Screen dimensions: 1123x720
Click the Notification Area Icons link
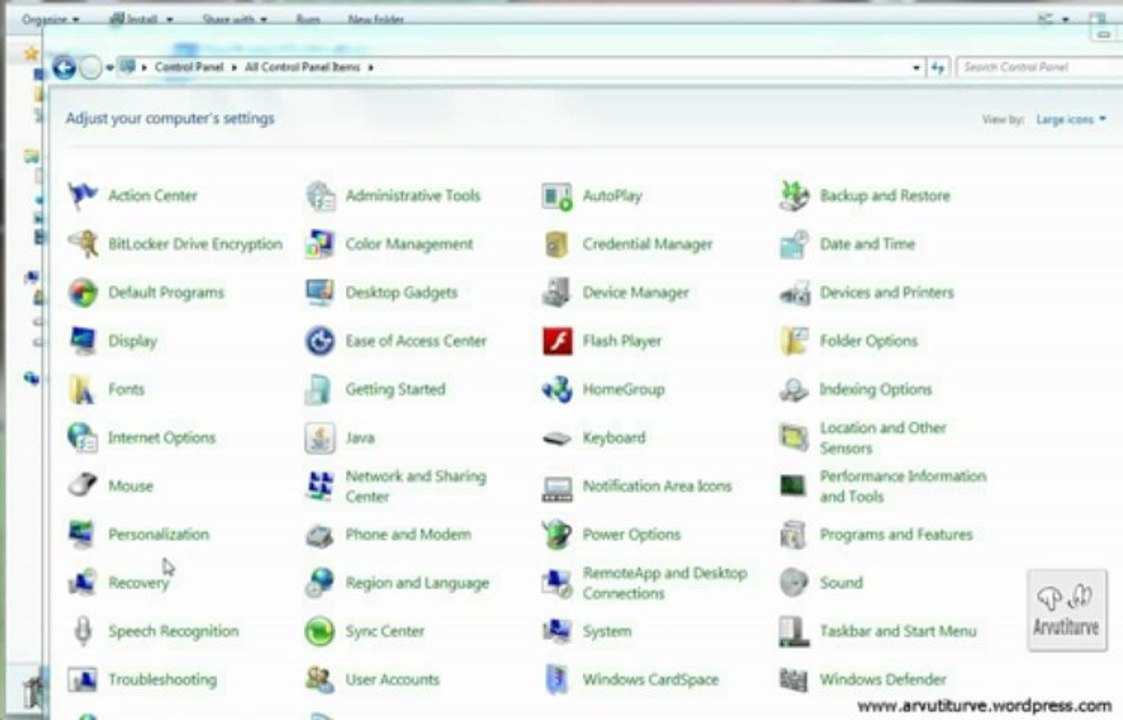pyautogui.click(x=657, y=486)
